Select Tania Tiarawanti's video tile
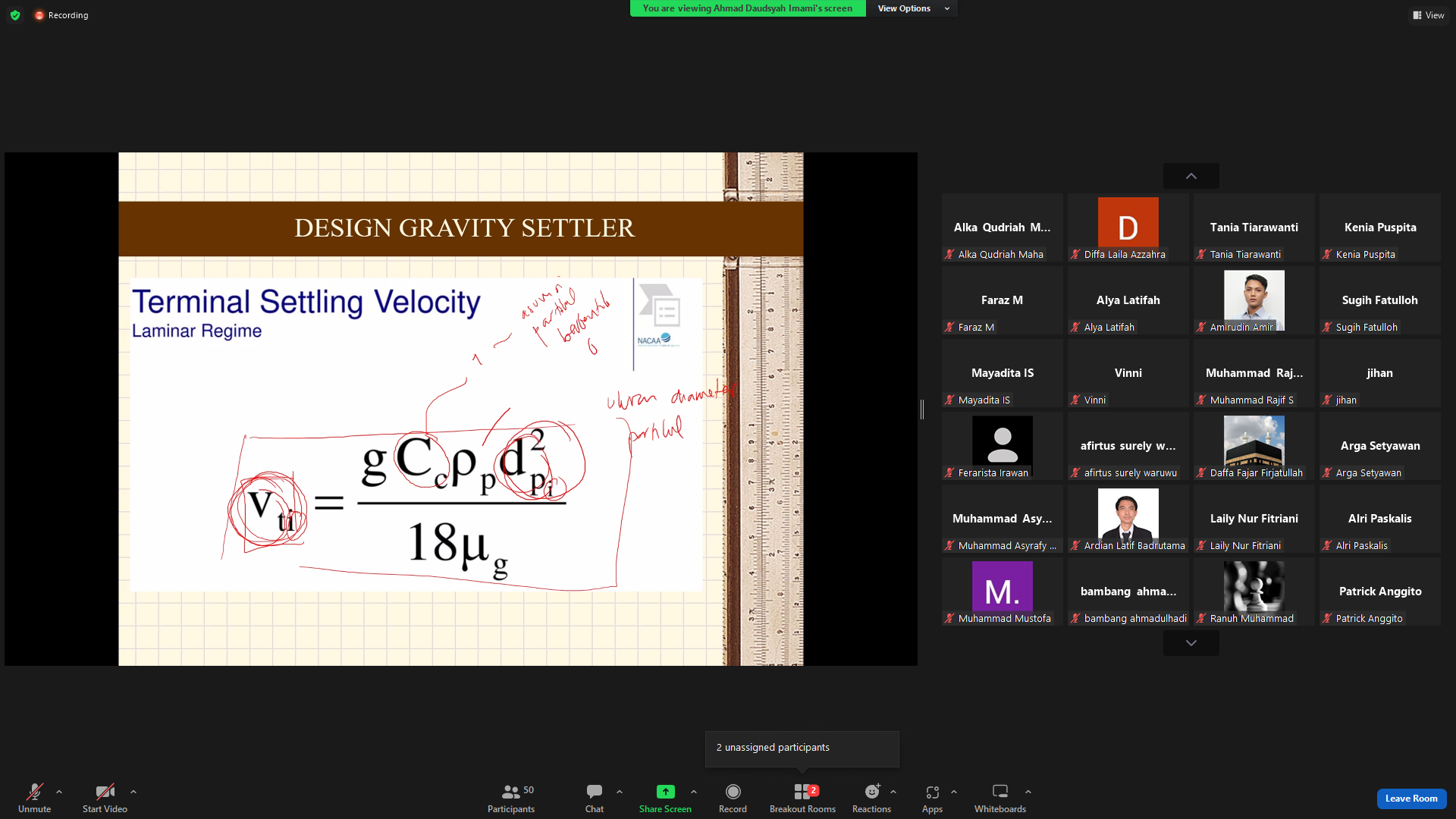This screenshot has height=819, width=1456. pyautogui.click(x=1254, y=227)
